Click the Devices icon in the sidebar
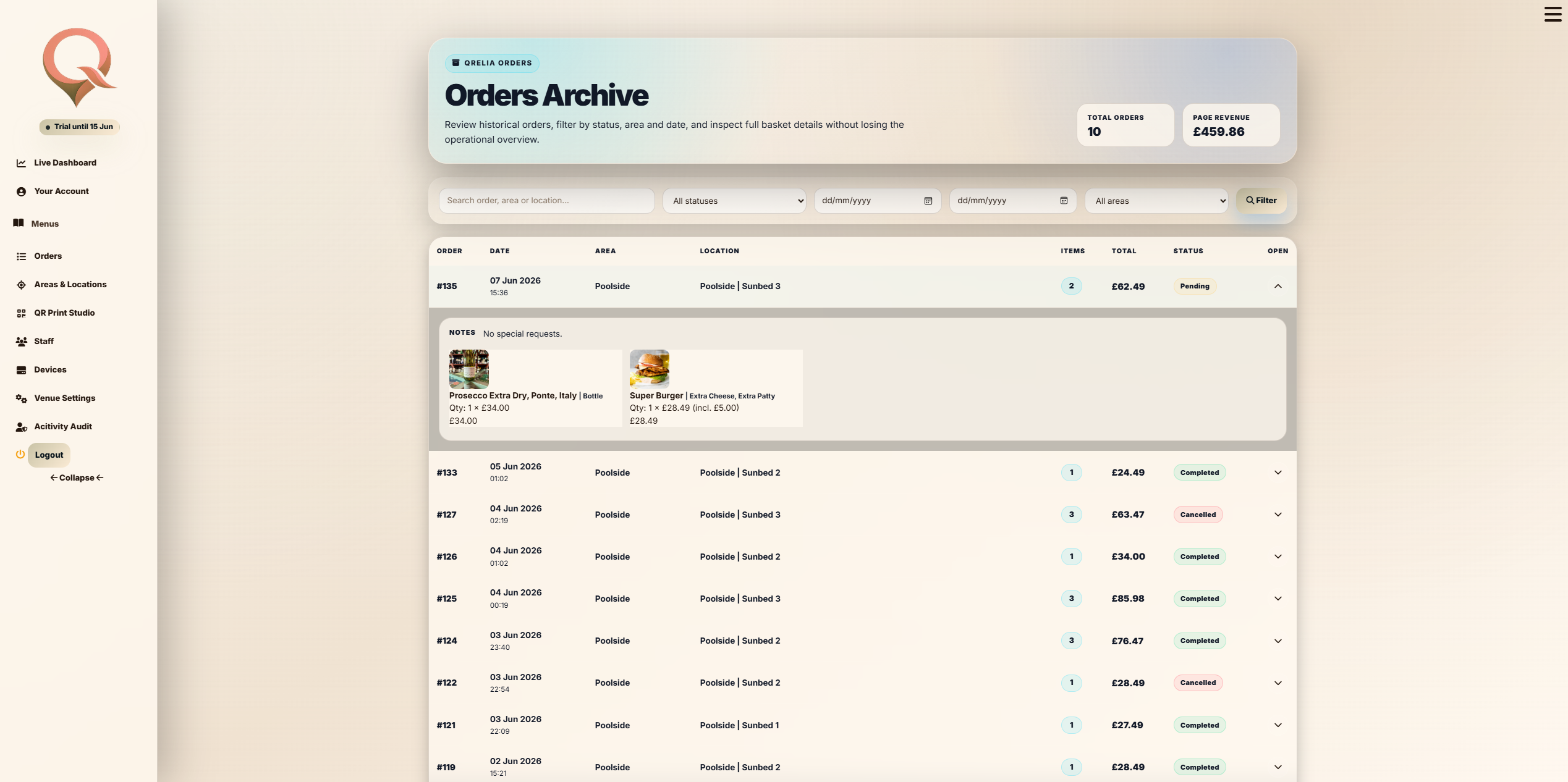The height and width of the screenshot is (782, 1568). (21, 370)
